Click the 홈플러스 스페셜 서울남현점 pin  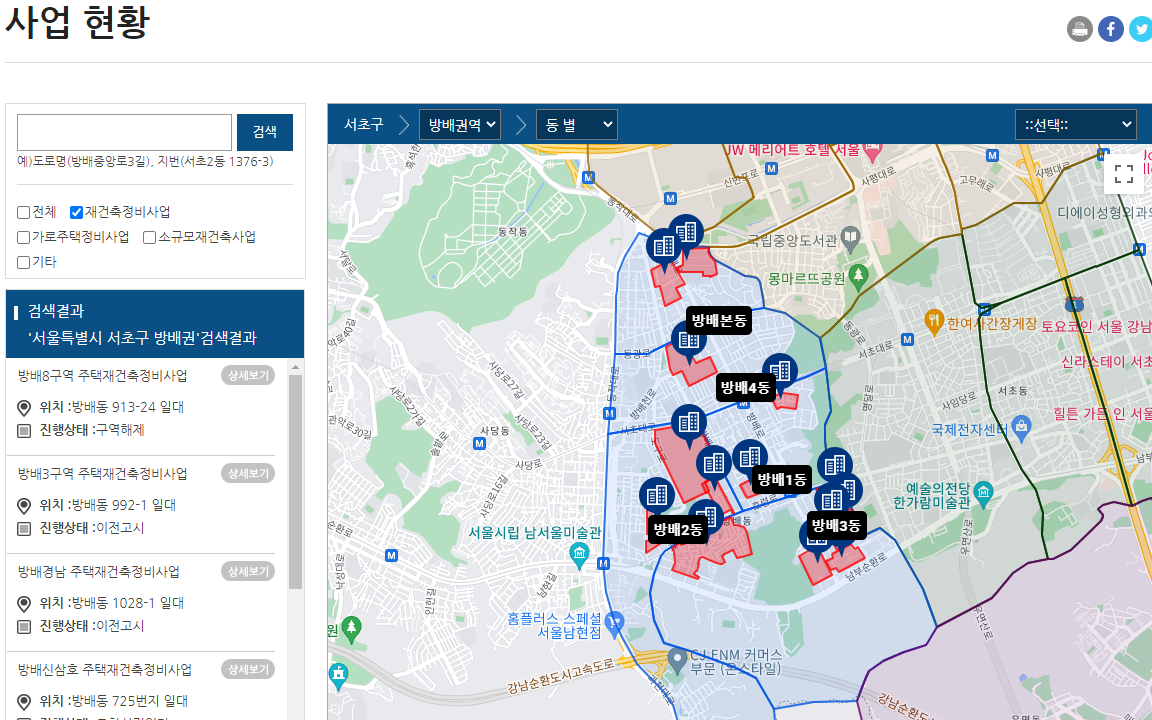coord(614,622)
